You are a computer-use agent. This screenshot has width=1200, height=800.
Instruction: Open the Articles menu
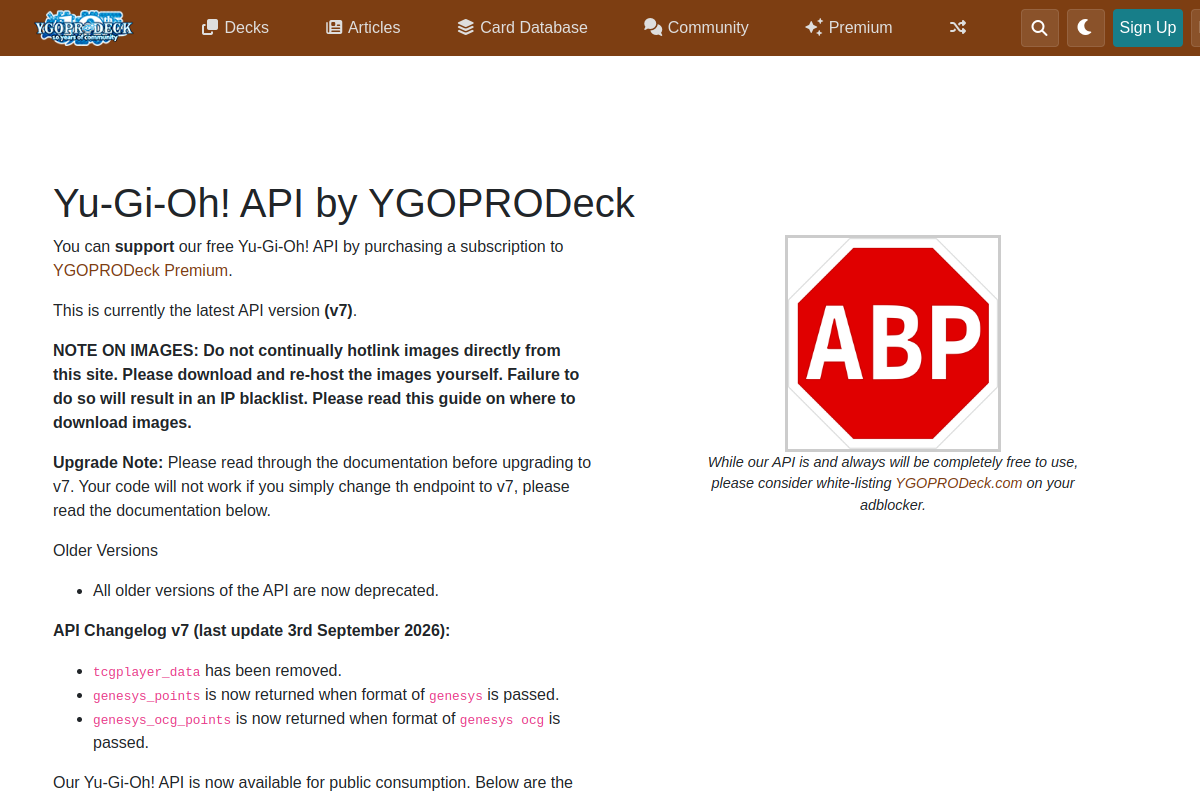click(x=363, y=27)
